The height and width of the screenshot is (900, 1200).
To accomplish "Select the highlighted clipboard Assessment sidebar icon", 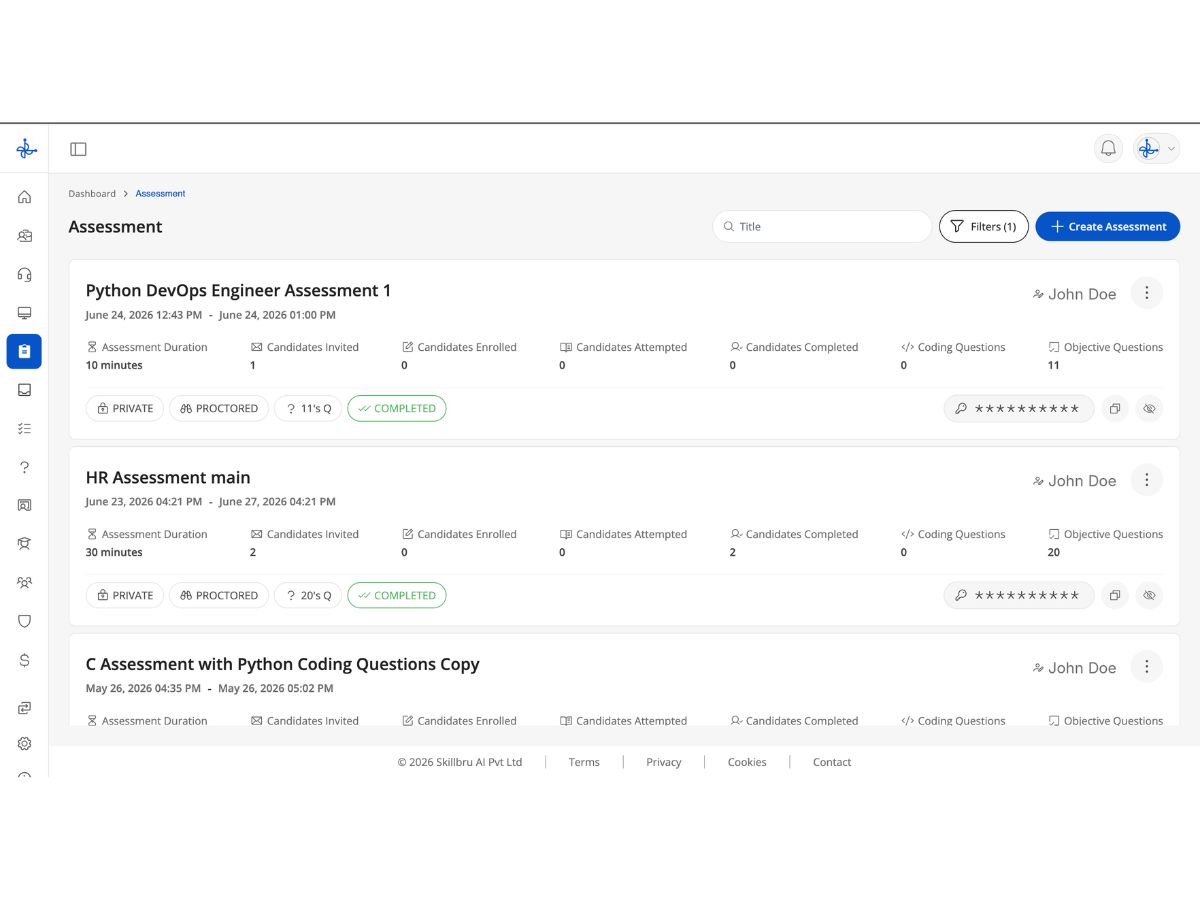I will pos(24,351).
